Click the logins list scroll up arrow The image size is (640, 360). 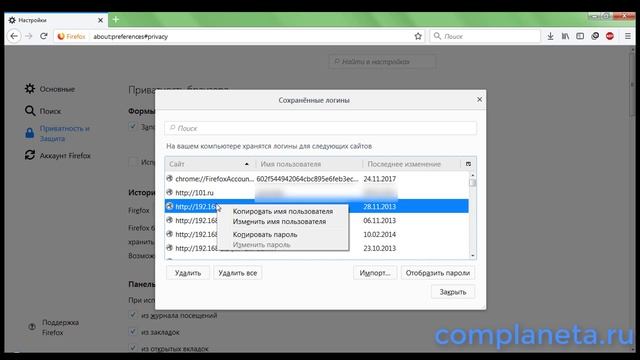click(x=473, y=175)
